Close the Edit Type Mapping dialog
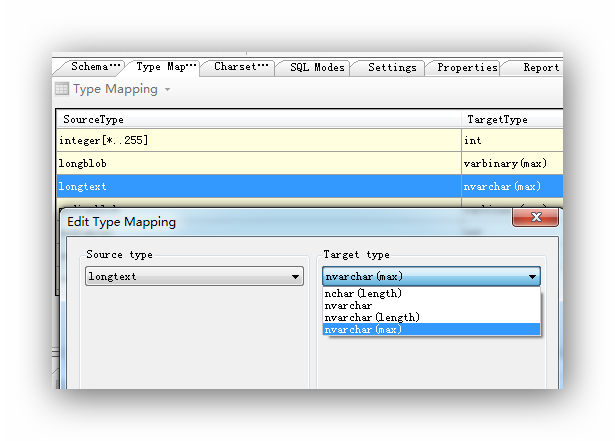This screenshot has height=441, width=615. click(535, 217)
